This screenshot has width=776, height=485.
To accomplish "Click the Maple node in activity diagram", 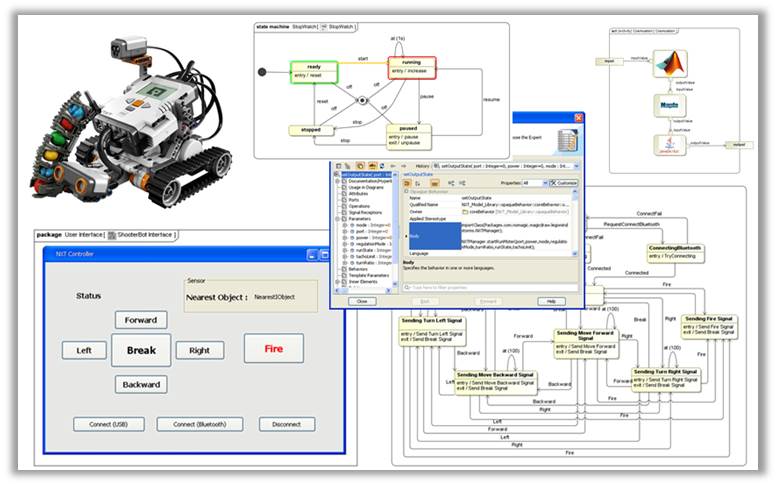I will [x=670, y=105].
